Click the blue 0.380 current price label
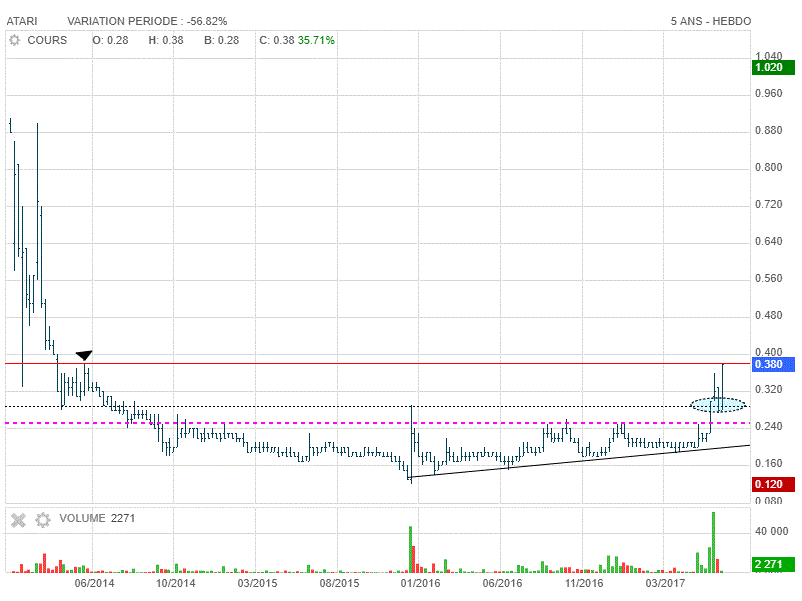 (773, 364)
